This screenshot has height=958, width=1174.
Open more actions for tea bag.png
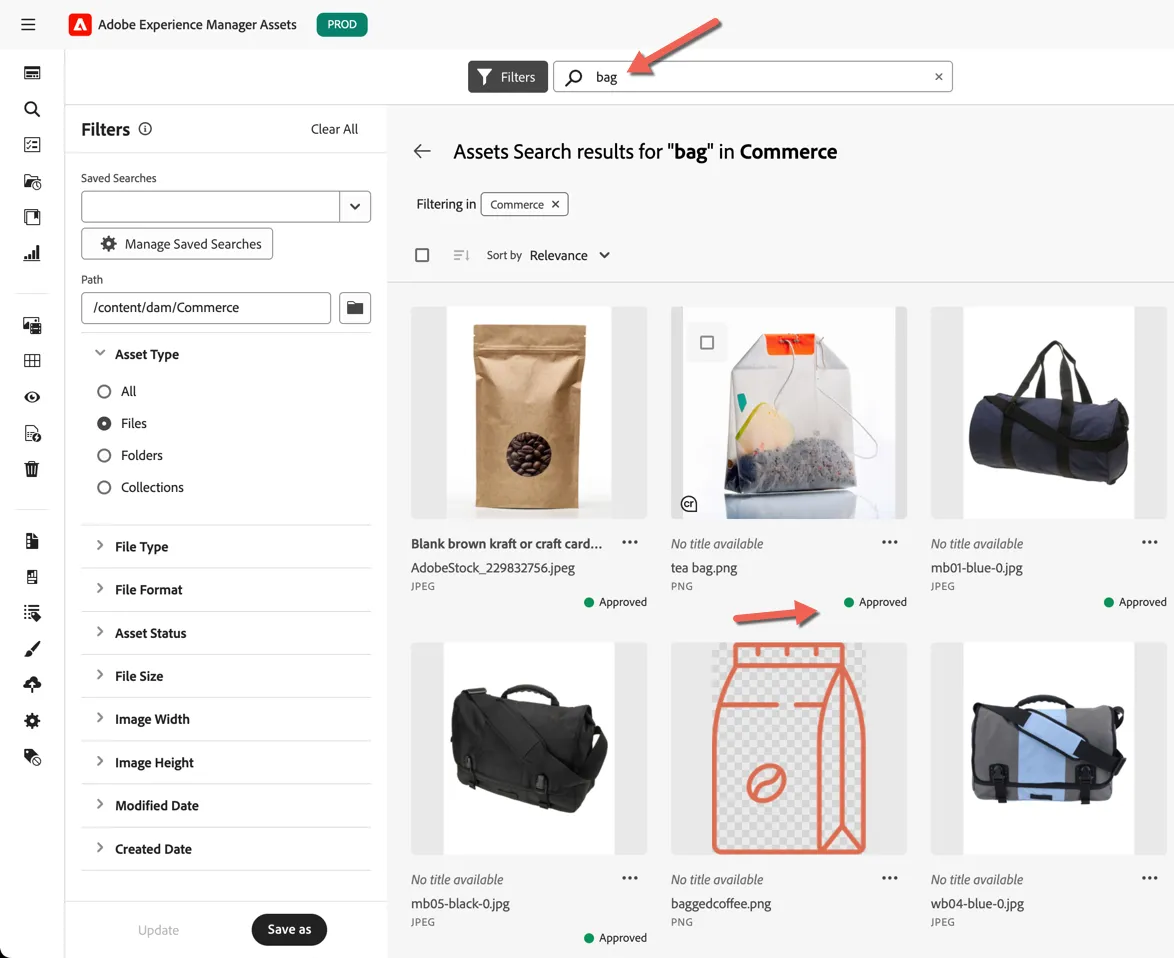(889, 543)
